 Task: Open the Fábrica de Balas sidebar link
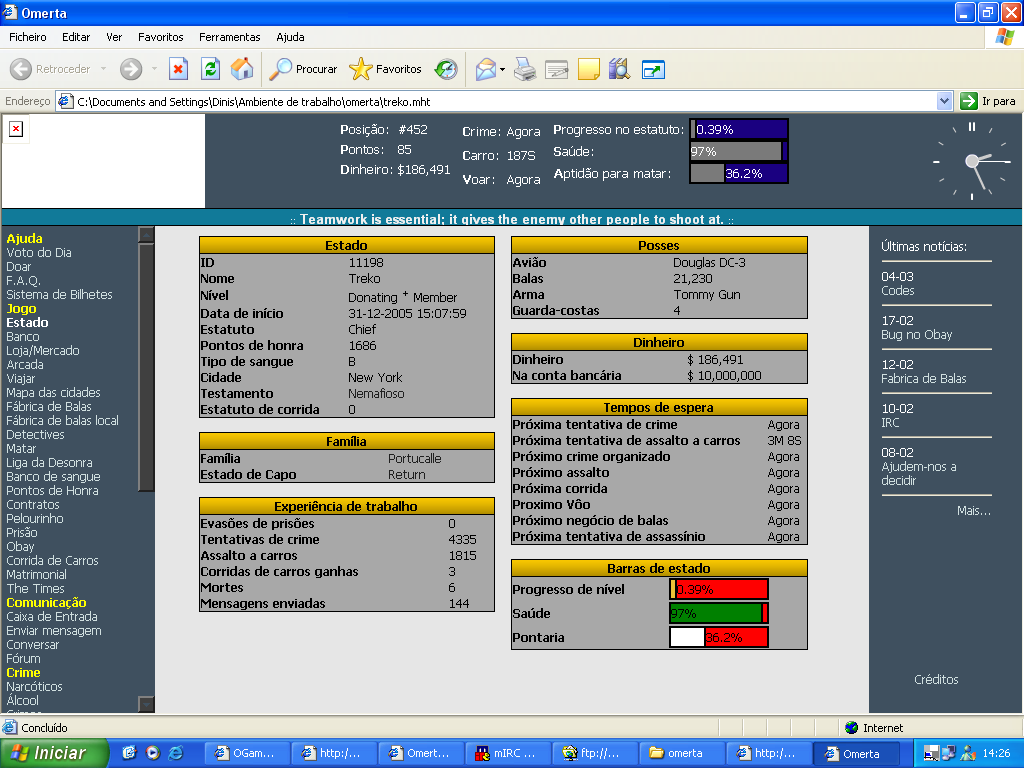(48, 407)
